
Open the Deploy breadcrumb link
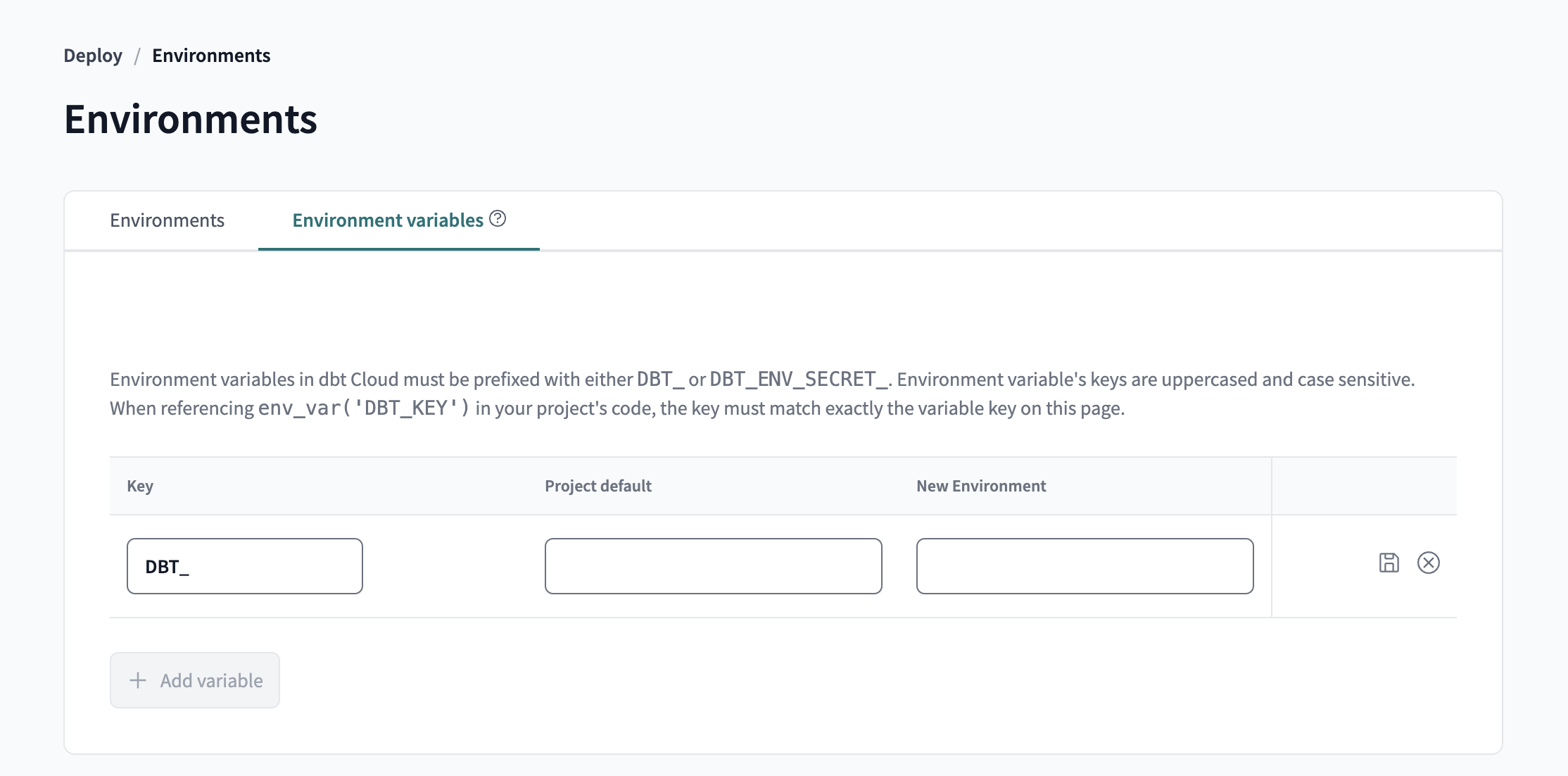click(93, 56)
